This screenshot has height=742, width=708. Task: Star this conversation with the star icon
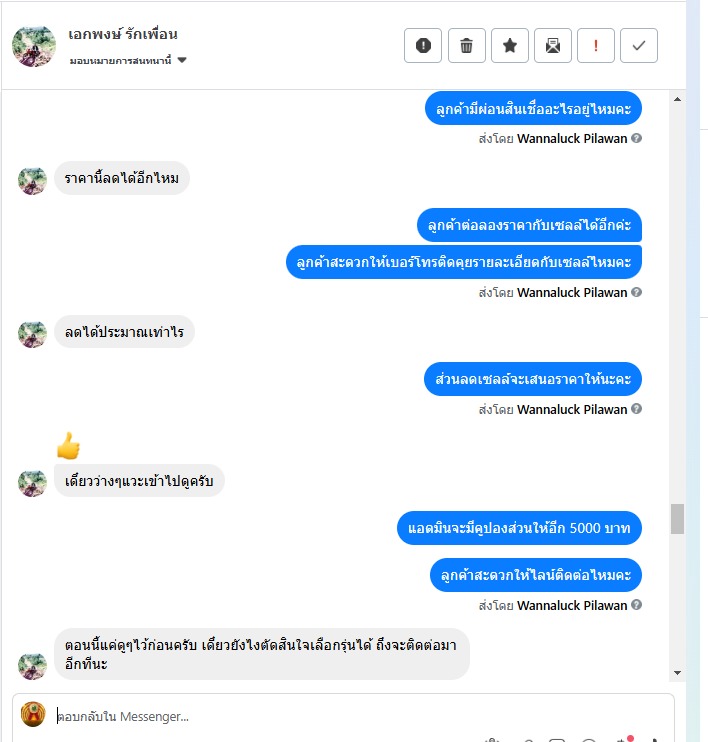(x=510, y=45)
